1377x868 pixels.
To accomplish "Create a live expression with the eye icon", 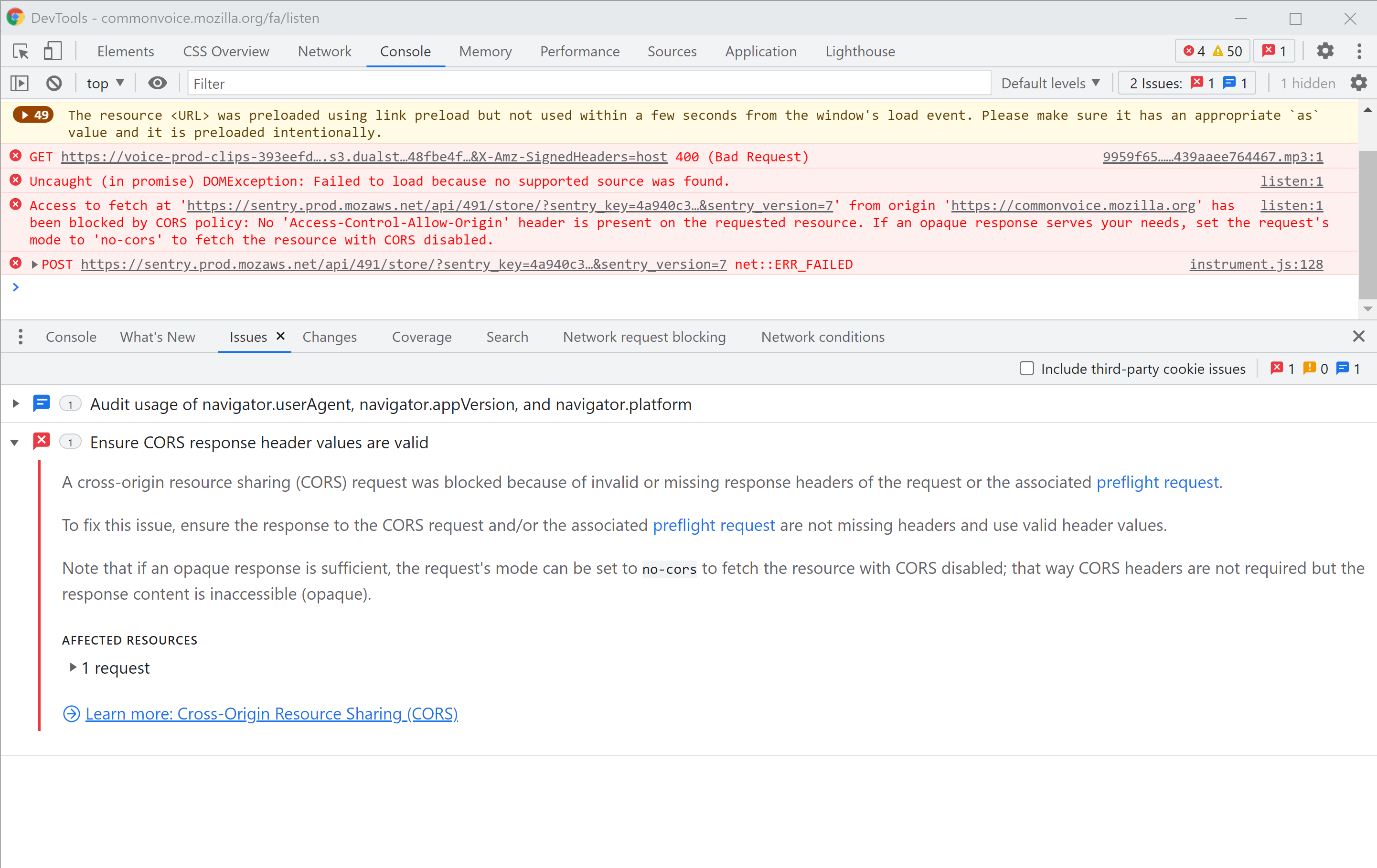I will click(x=157, y=84).
